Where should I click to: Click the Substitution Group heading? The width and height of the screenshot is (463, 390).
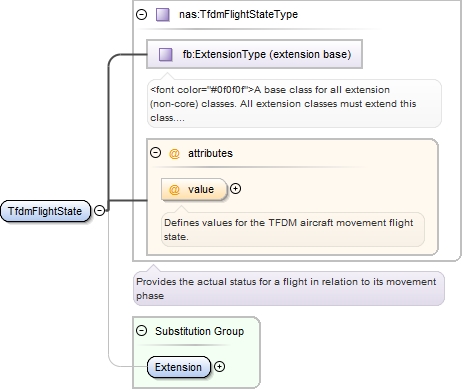click(x=199, y=331)
